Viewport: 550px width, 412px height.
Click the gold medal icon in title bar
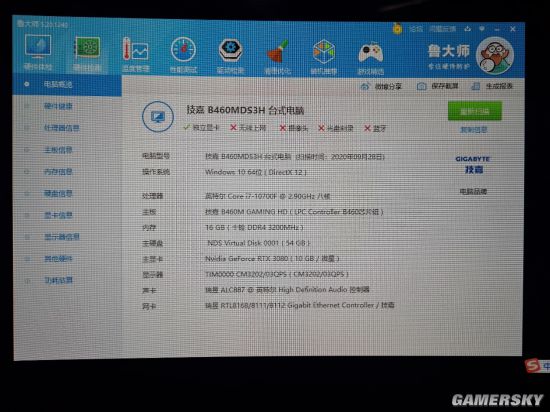(x=397, y=28)
